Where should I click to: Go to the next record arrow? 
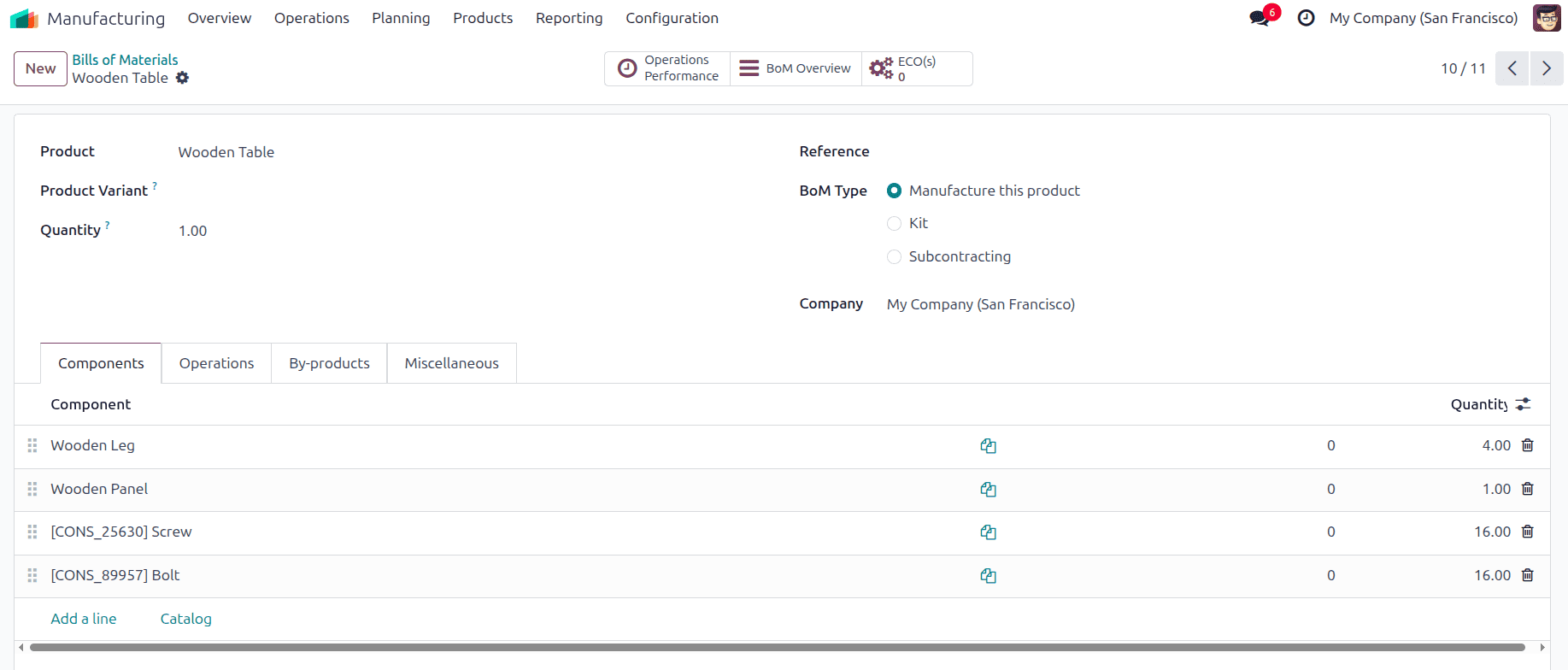click(1546, 68)
